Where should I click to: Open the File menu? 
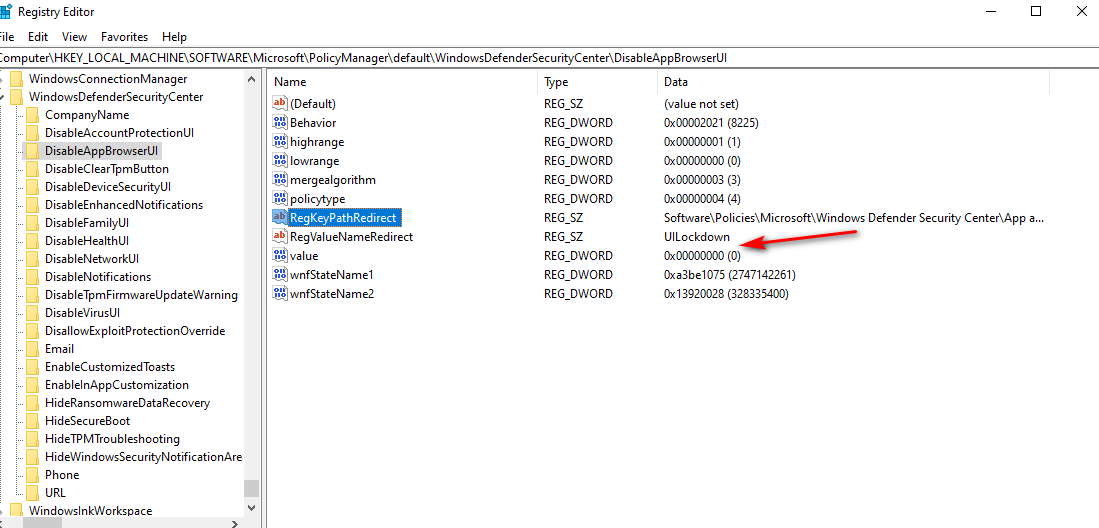point(6,36)
